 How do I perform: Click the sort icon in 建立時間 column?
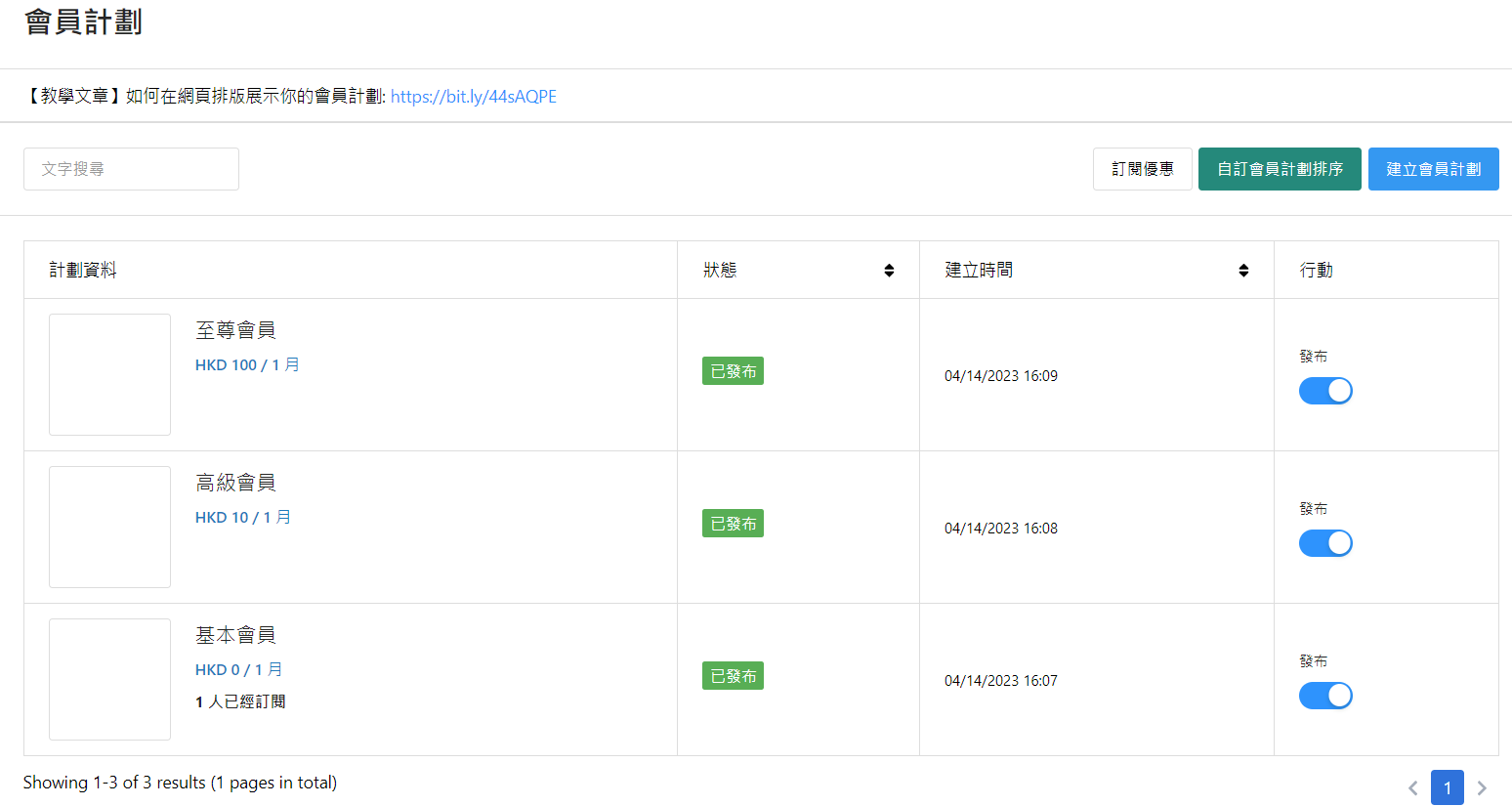[x=1243, y=271]
